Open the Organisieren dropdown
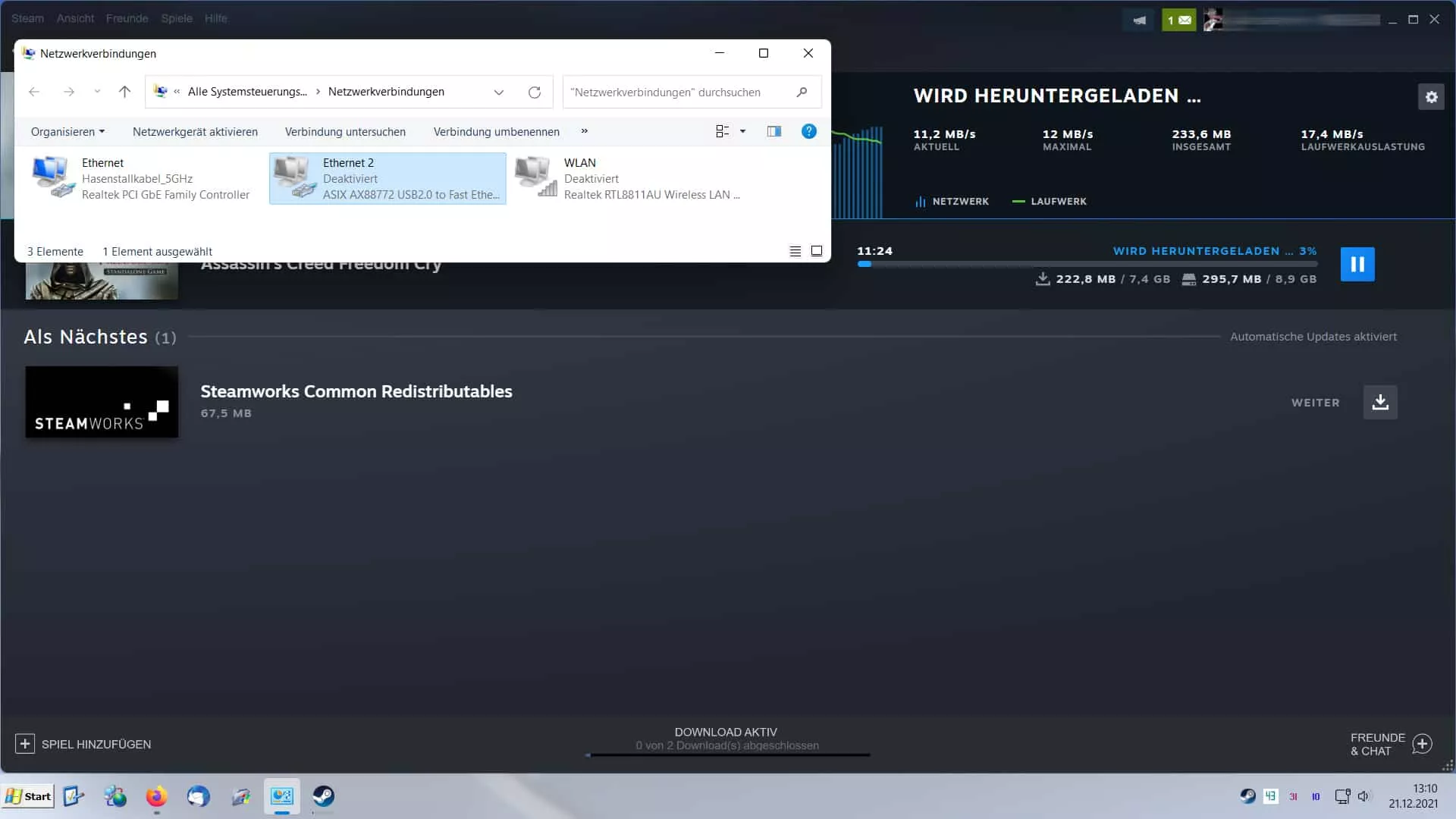The width and height of the screenshot is (1456, 819). (67, 131)
